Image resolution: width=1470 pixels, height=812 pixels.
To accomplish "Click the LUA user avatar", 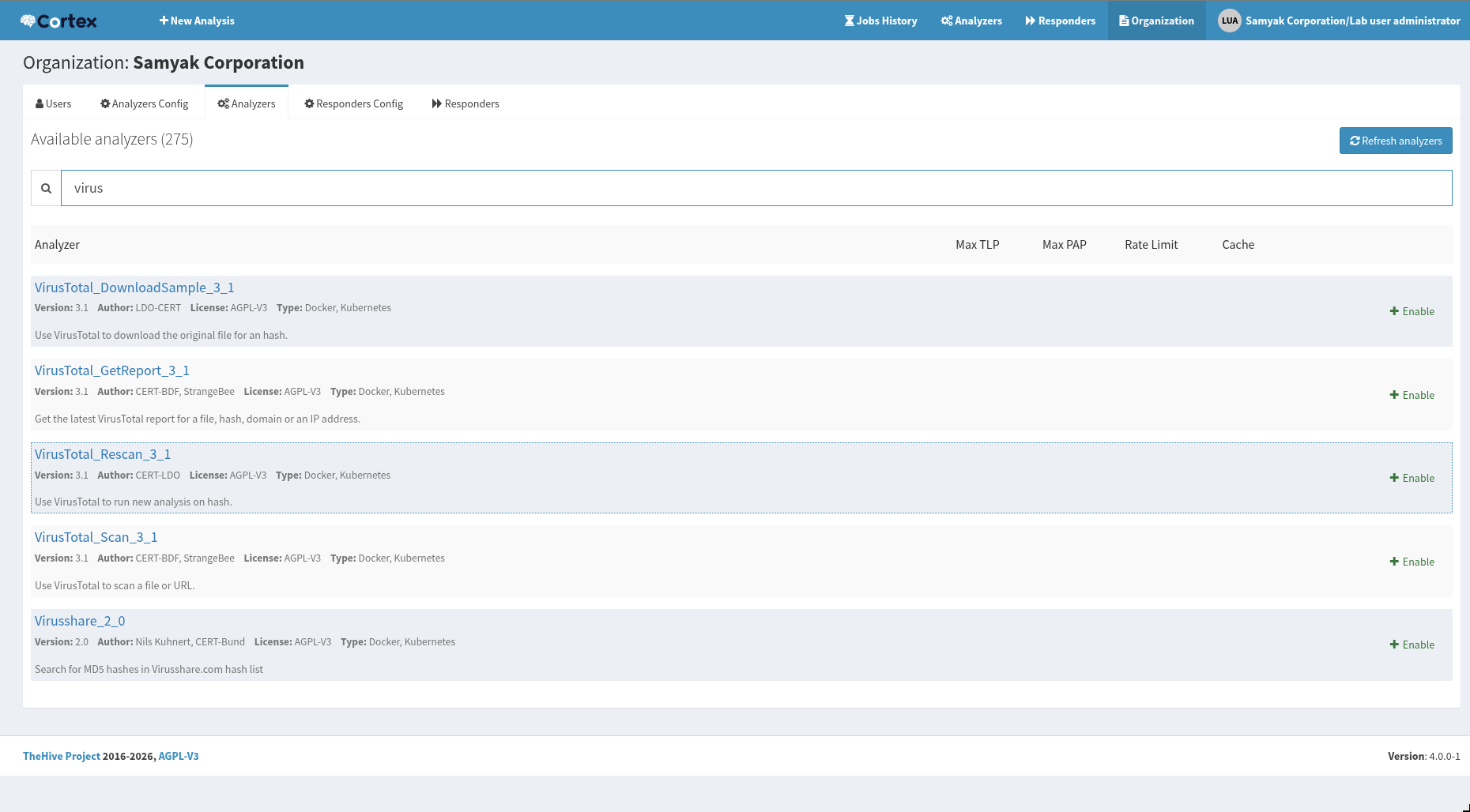I will coord(1229,21).
